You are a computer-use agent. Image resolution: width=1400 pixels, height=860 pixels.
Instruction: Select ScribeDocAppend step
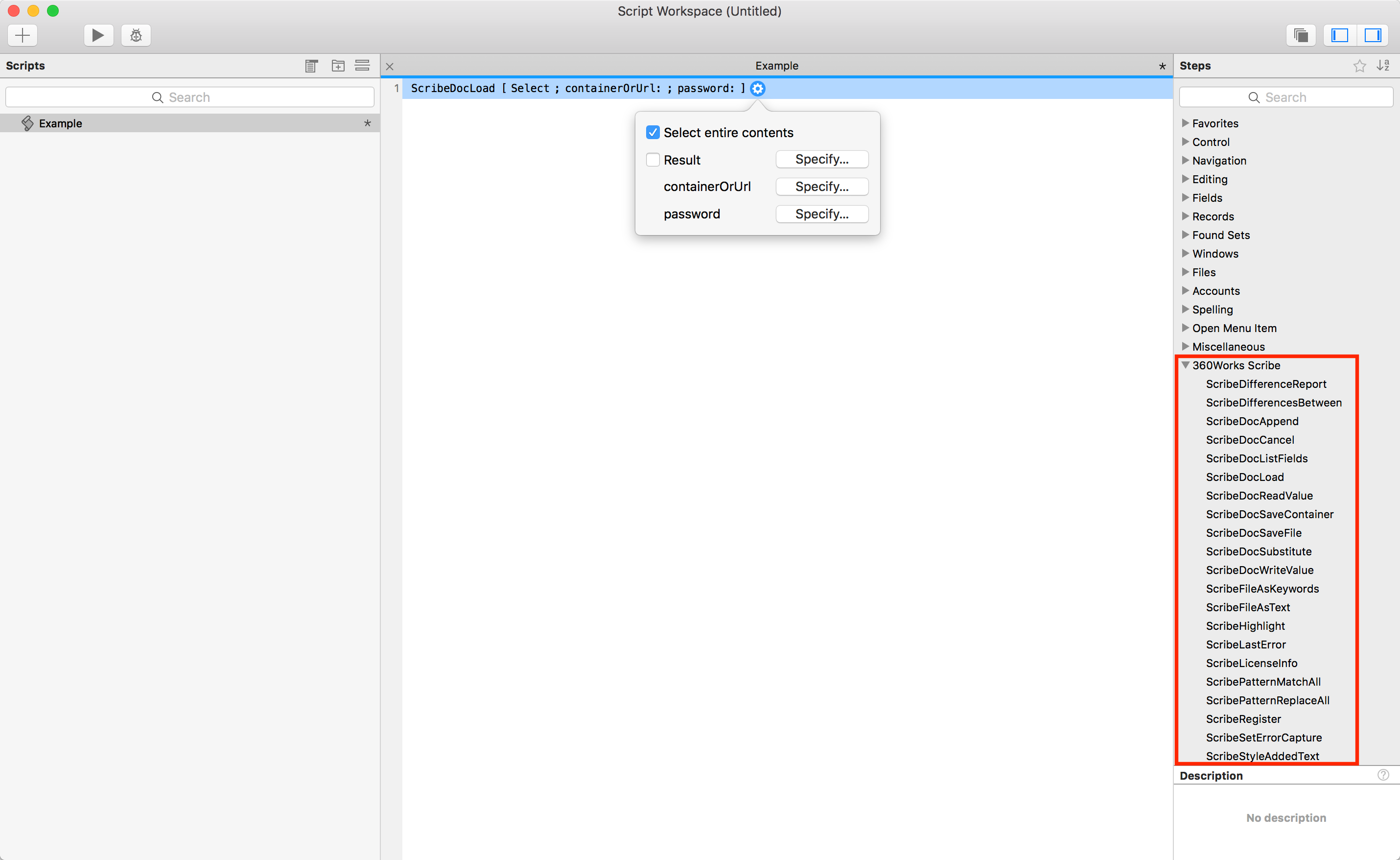click(1252, 422)
